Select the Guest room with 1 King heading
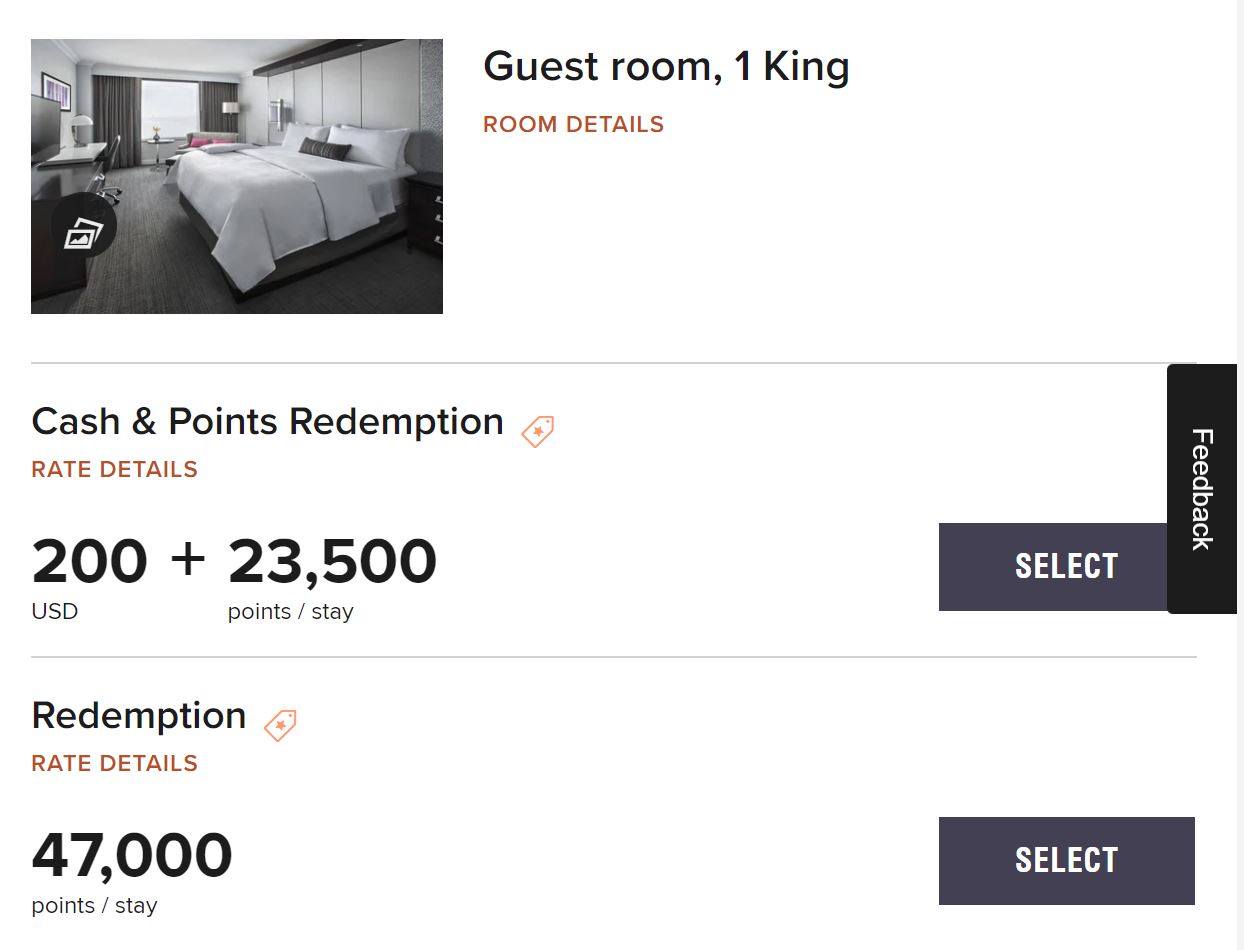 click(666, 66)
